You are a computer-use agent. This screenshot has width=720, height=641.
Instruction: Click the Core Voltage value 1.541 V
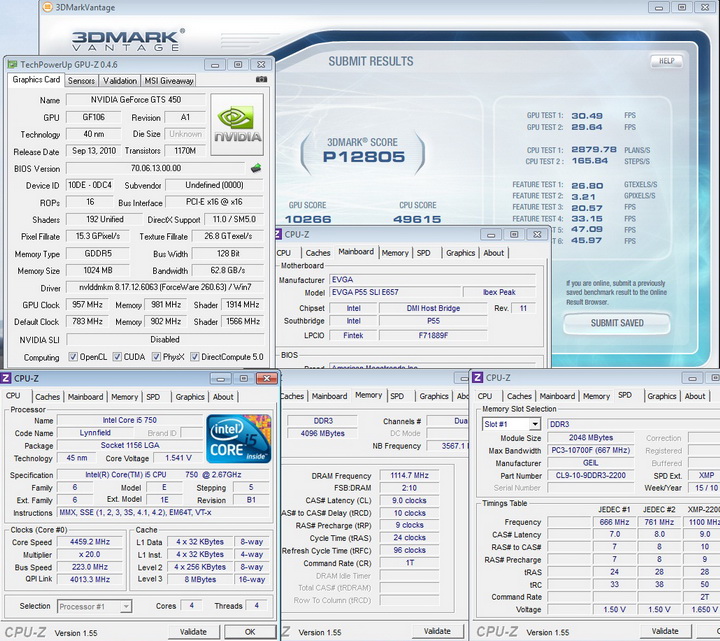[178, 458]
